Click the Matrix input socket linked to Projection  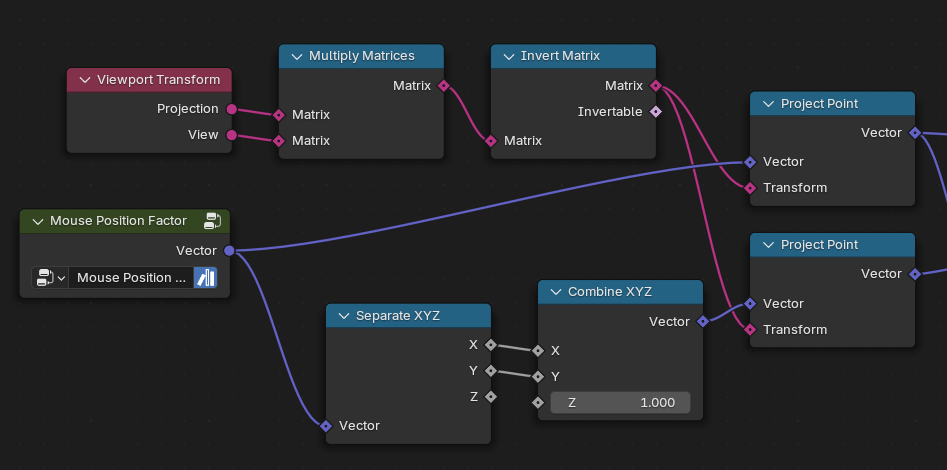pos(278,115)
